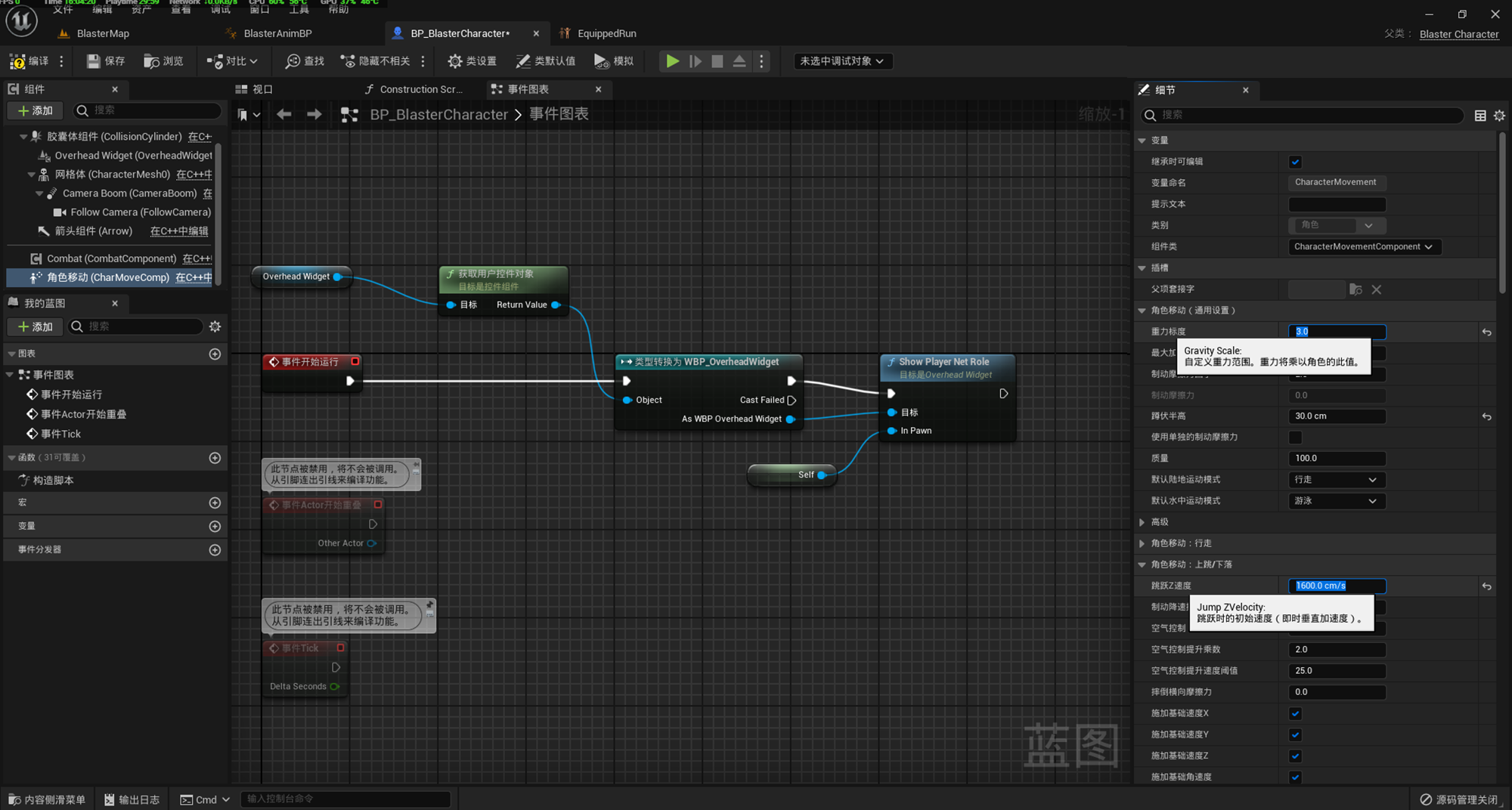This screenshot has width=1512, height=810.
Task: Click the parent class Blaster Character link
Action: click(1459, 34)
